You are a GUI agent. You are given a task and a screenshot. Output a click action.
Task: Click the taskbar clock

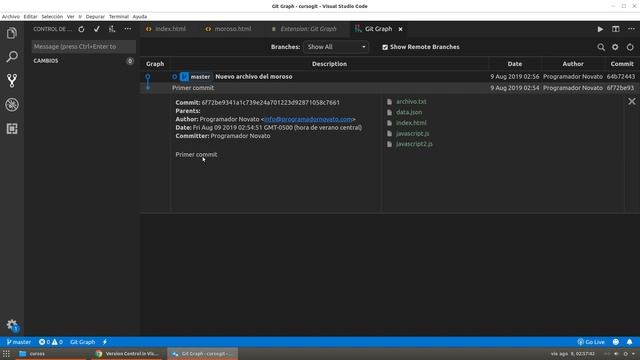tap(573, 354)
